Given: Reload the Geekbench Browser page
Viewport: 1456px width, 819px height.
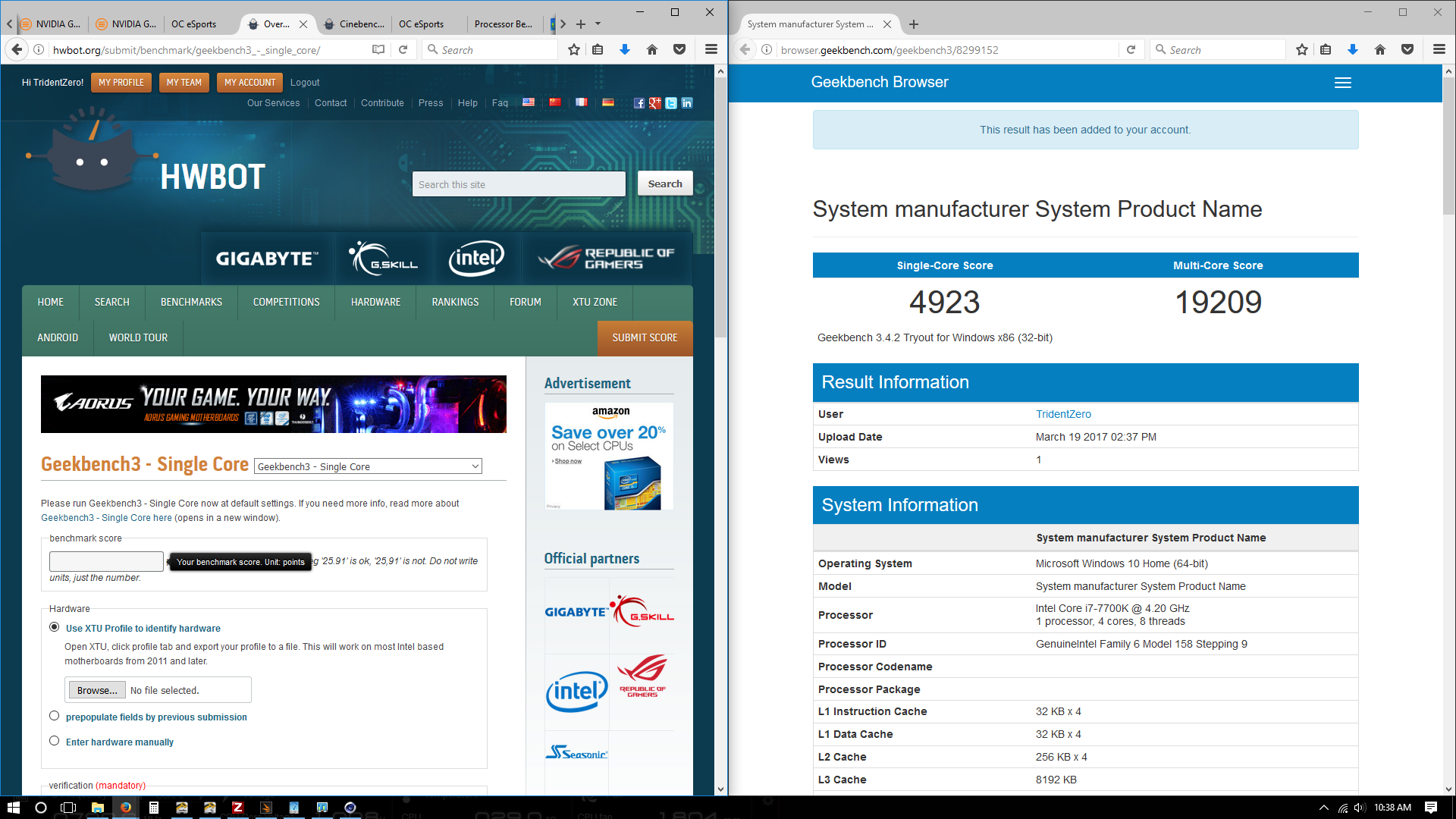Looking at the screenshot, I should (1131, 49).
